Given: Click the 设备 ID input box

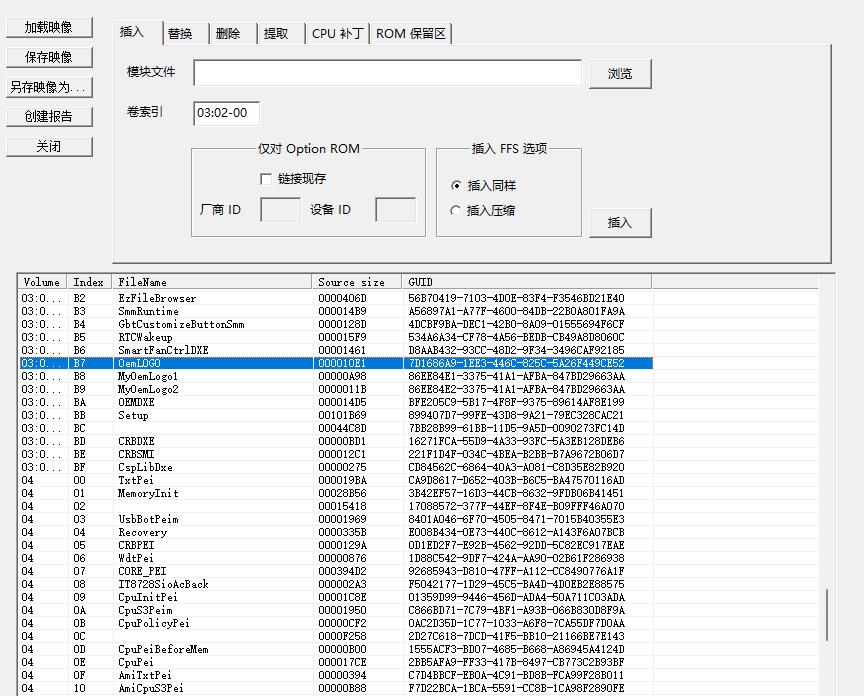Looking at the screenshot, I should 396,210.
